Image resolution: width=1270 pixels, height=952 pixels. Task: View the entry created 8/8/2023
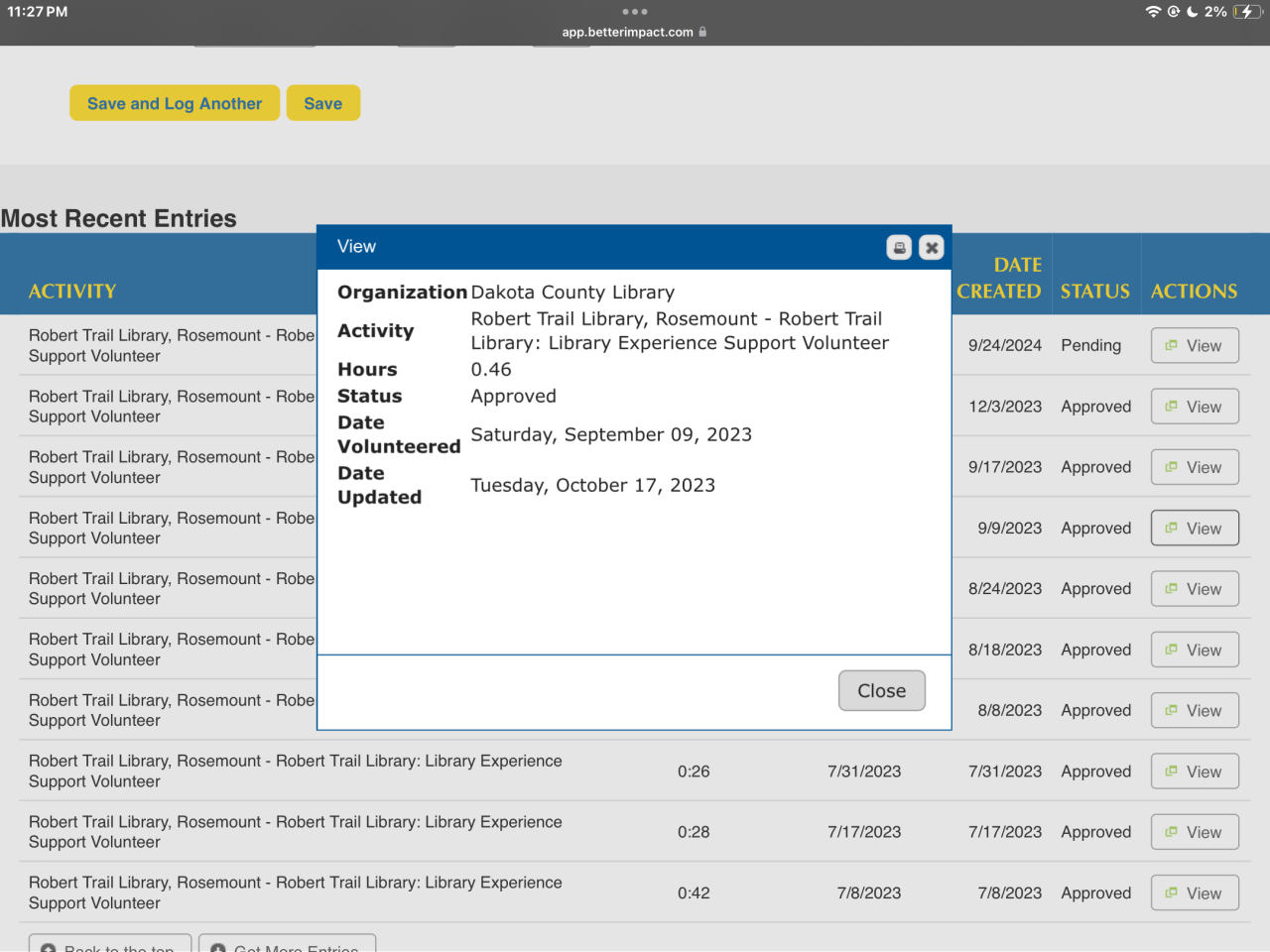[x=1195, y=711]
